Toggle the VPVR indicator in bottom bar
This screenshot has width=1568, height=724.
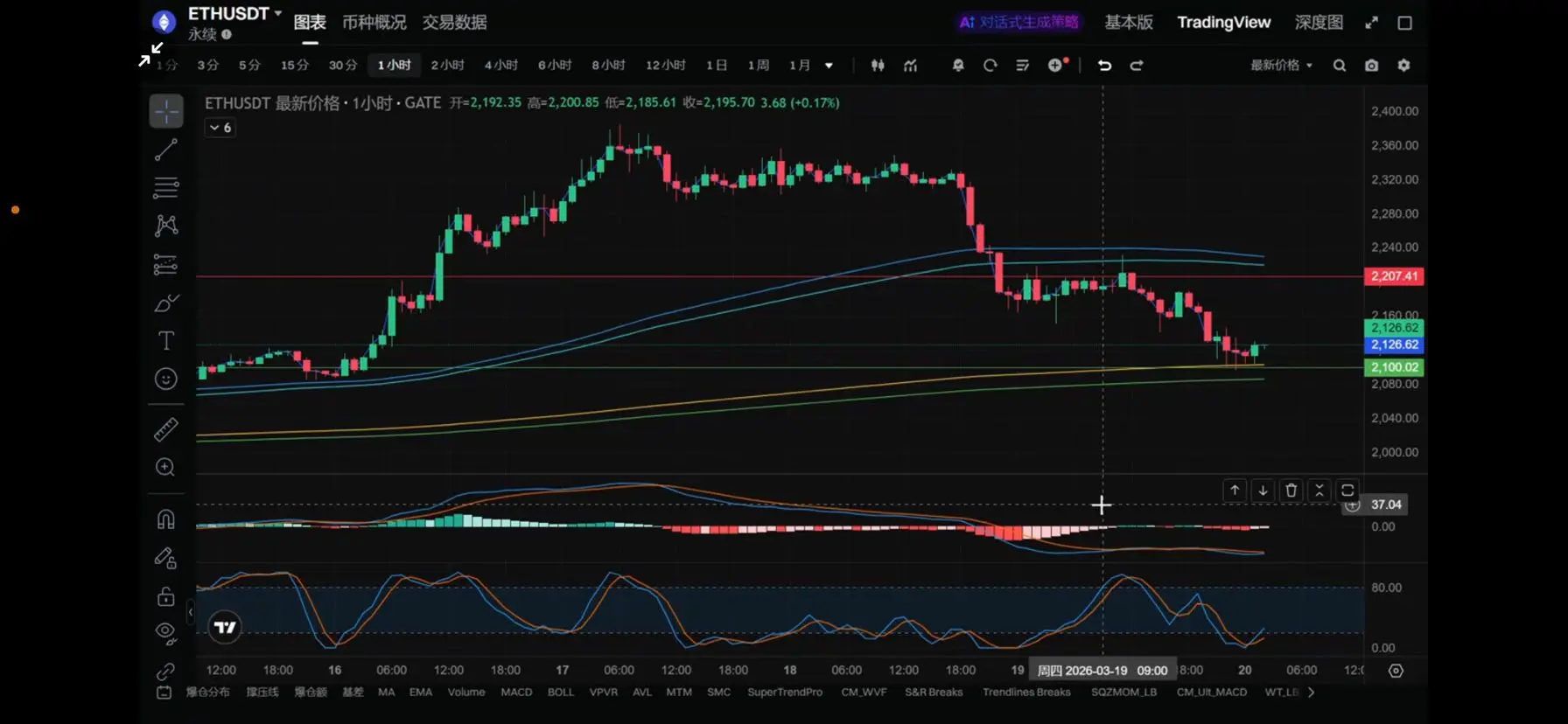[604, 693]
